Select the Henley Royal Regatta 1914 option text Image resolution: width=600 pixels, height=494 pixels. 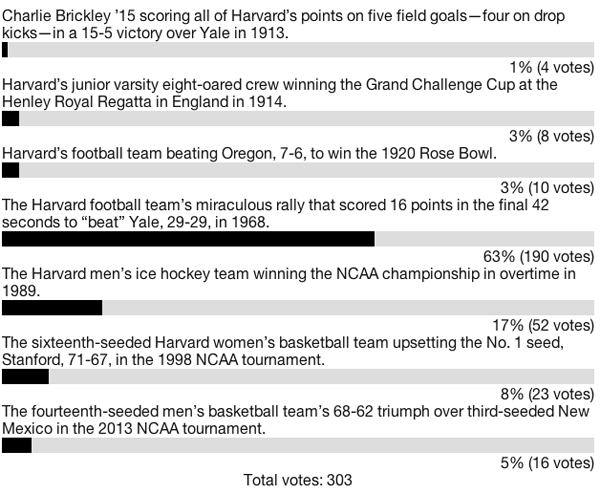tap(280, 93)
